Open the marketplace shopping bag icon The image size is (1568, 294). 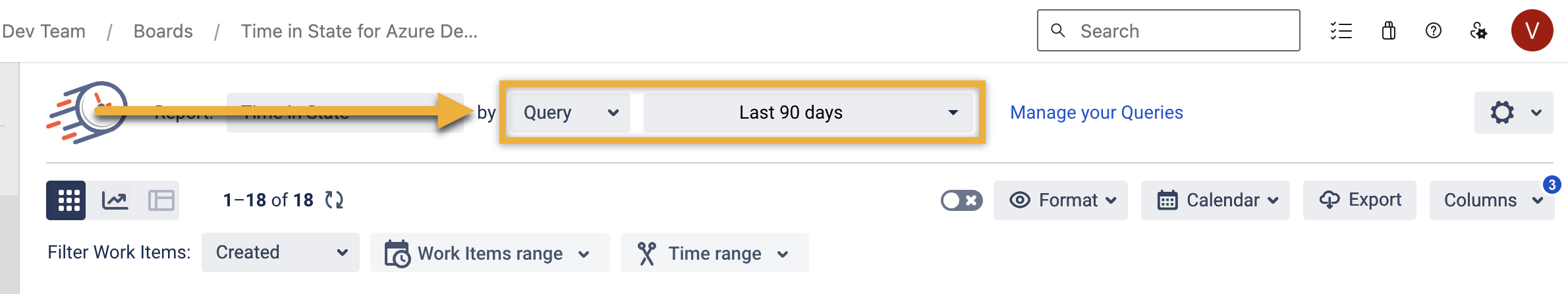(x=1389, y=31)
